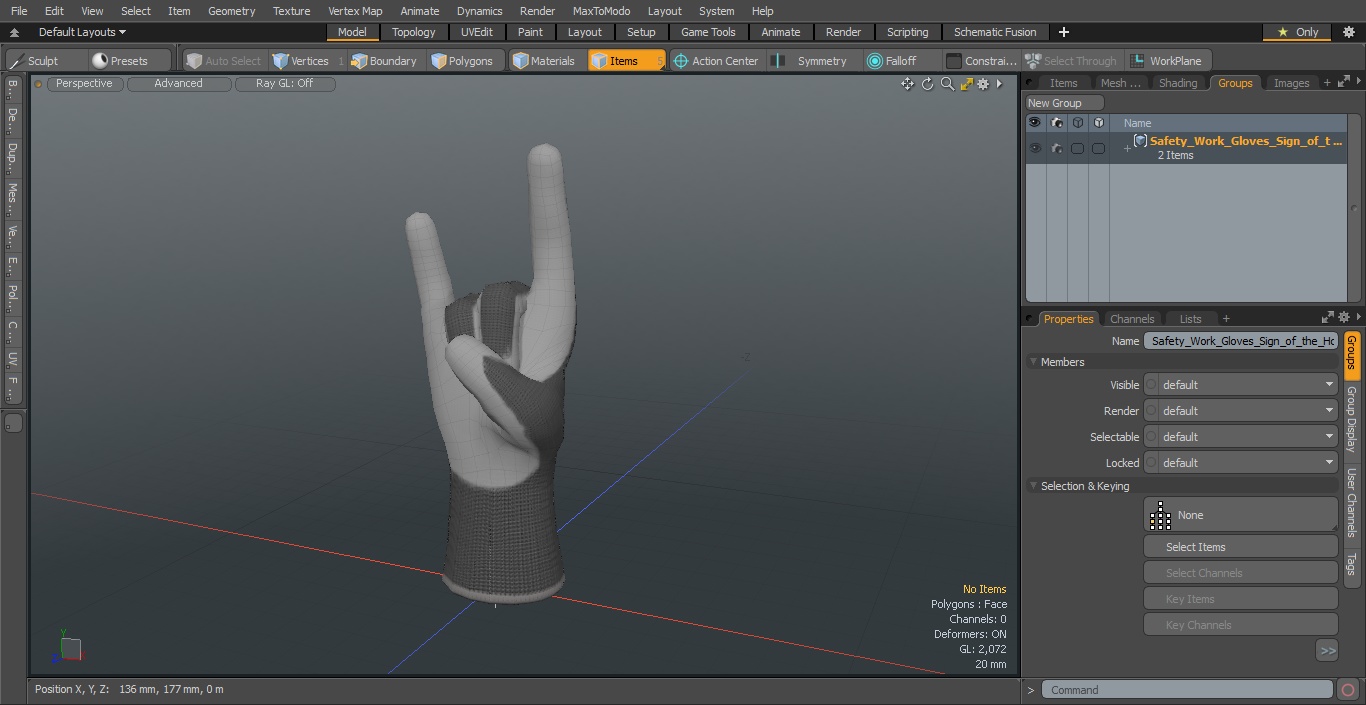
Task: Click the camera render column header icon
Action: [1056, 123]
